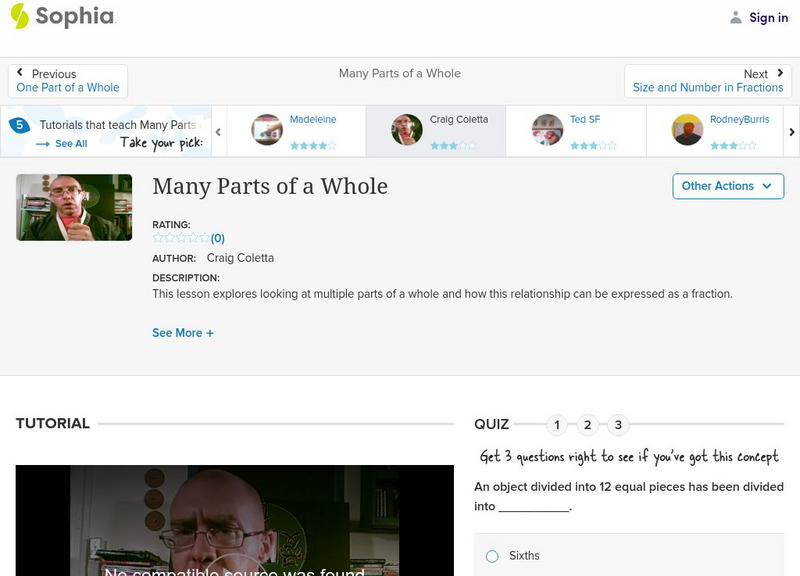The height and width of the screenshot is (576, 800).
Task: Select the Sixths answer radio button
Action: click(492, 556)
